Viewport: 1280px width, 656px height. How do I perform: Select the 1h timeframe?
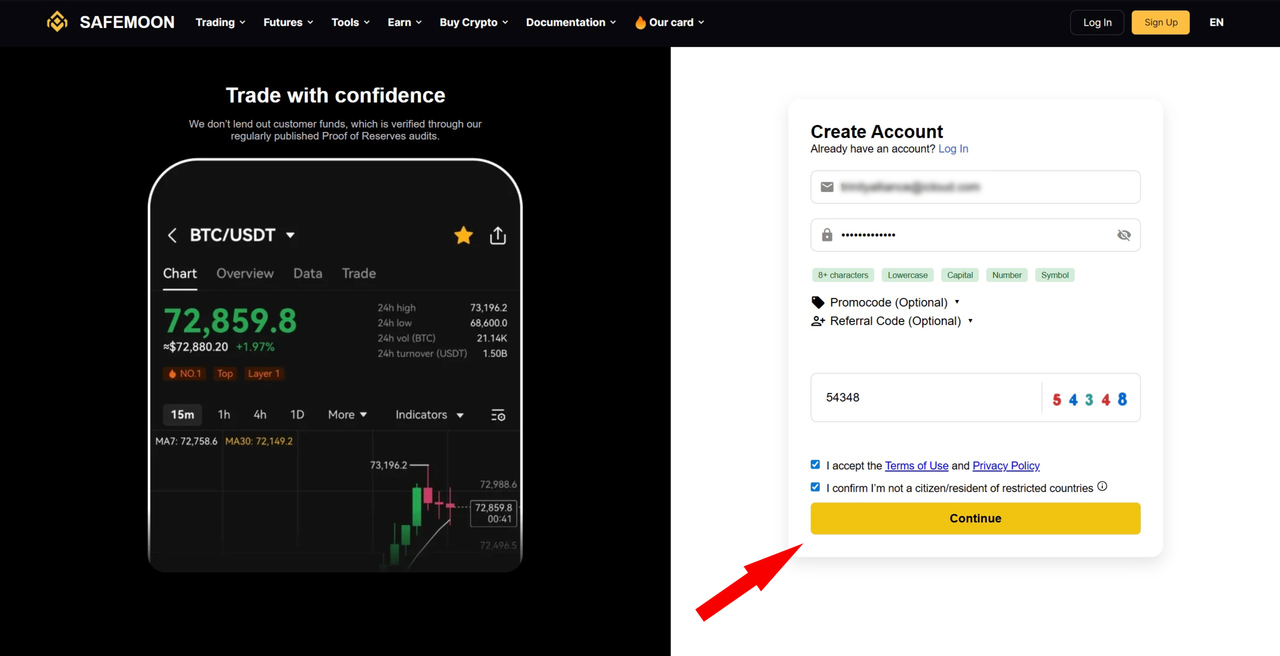pyautogui.click(x=224, y=414)
